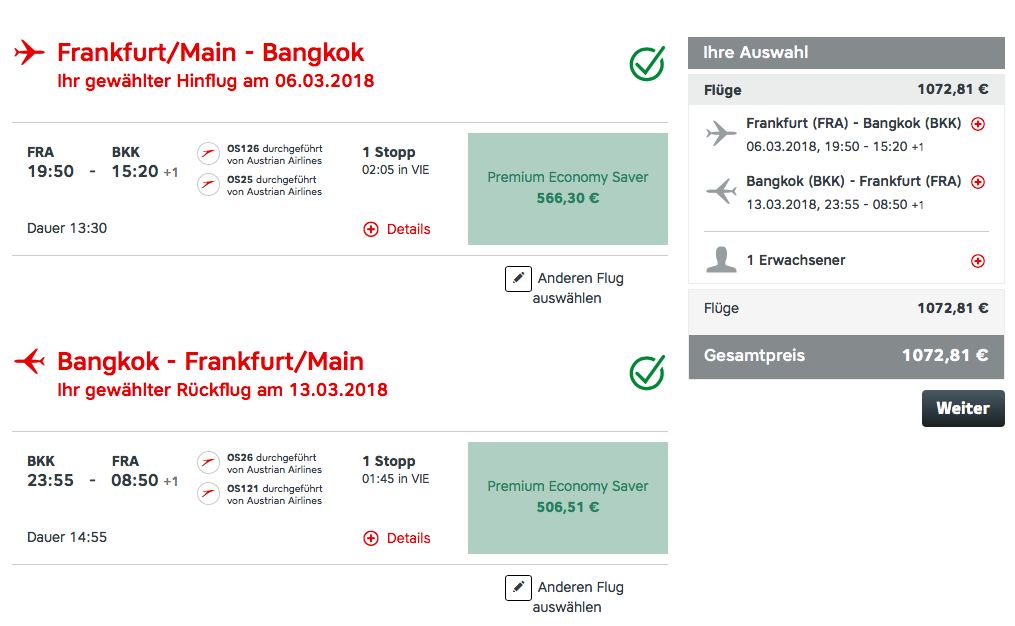Click green checkmark for Frankfurt/Main - Bangkok
The image size is (1015, 626).
[x=647, y=63]
